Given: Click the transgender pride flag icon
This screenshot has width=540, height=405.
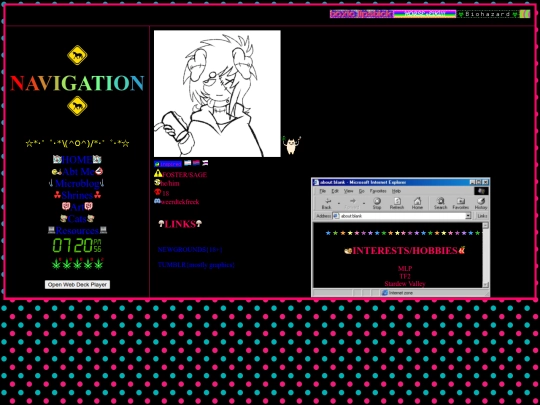Looking at the screenshot, I should (187, 163).
